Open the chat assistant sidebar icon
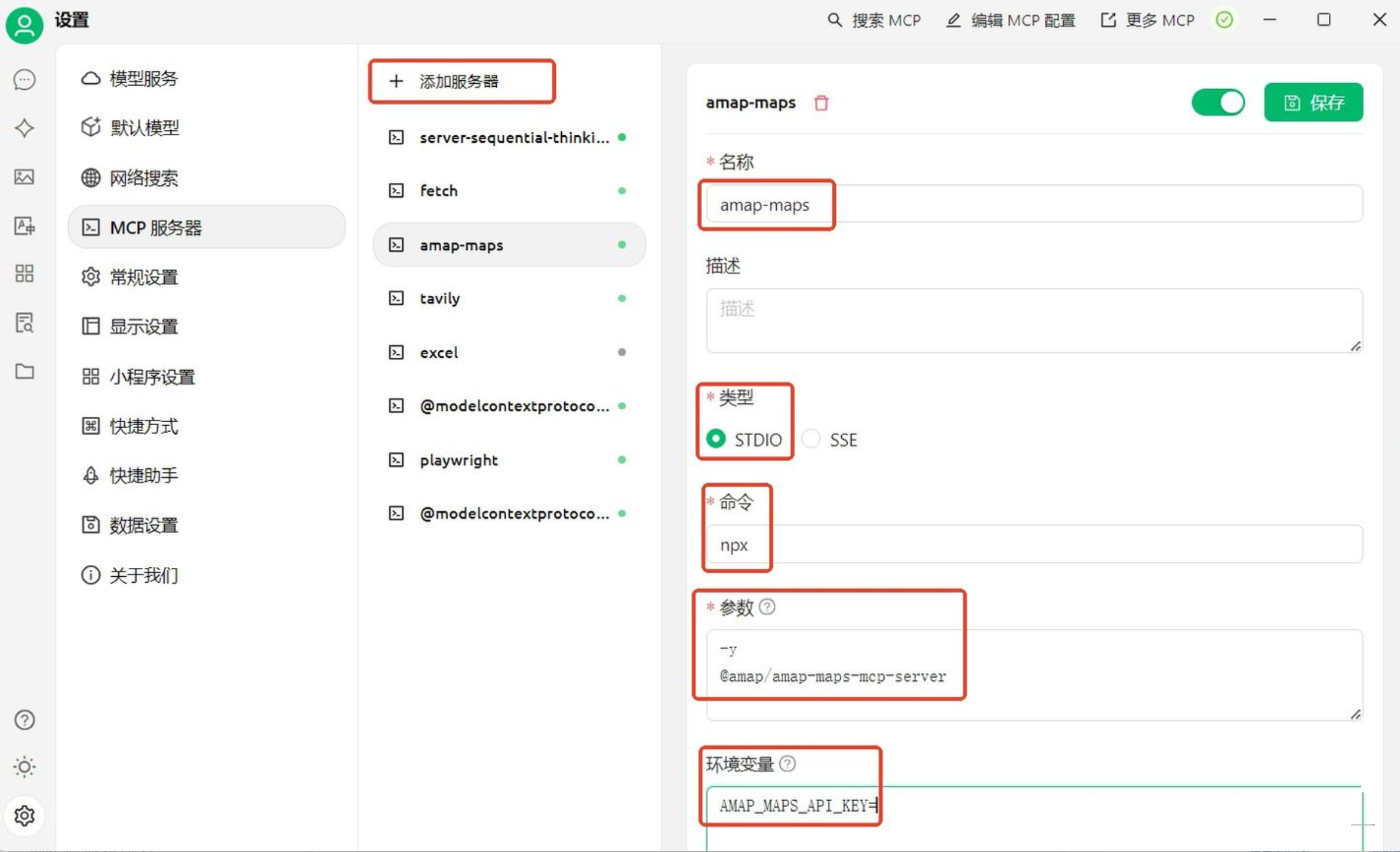Image resolution: width=1400 pixels, height=852 pixels. 24,80
